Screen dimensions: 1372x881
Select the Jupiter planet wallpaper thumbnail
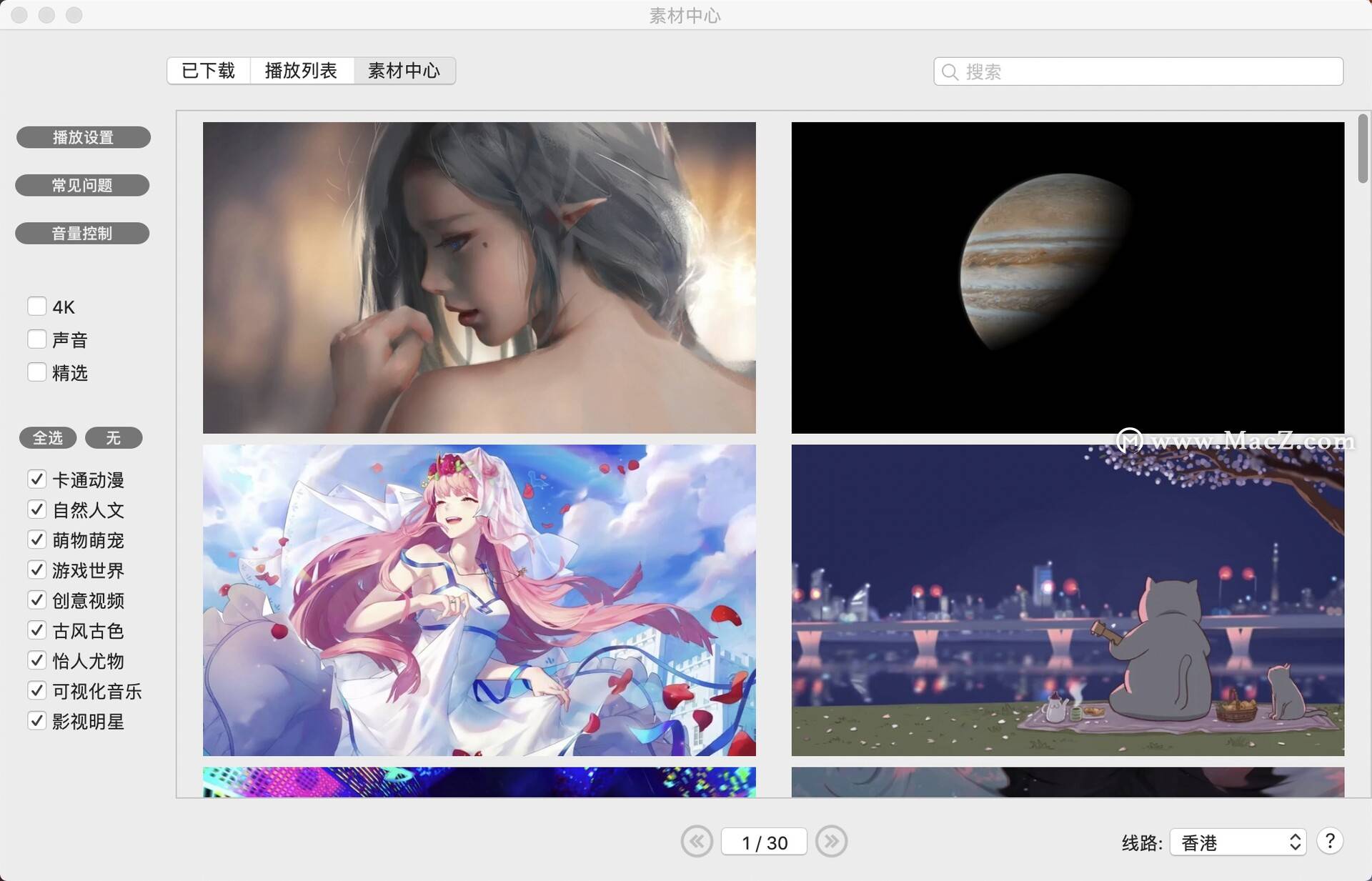tap(1068, 277)
